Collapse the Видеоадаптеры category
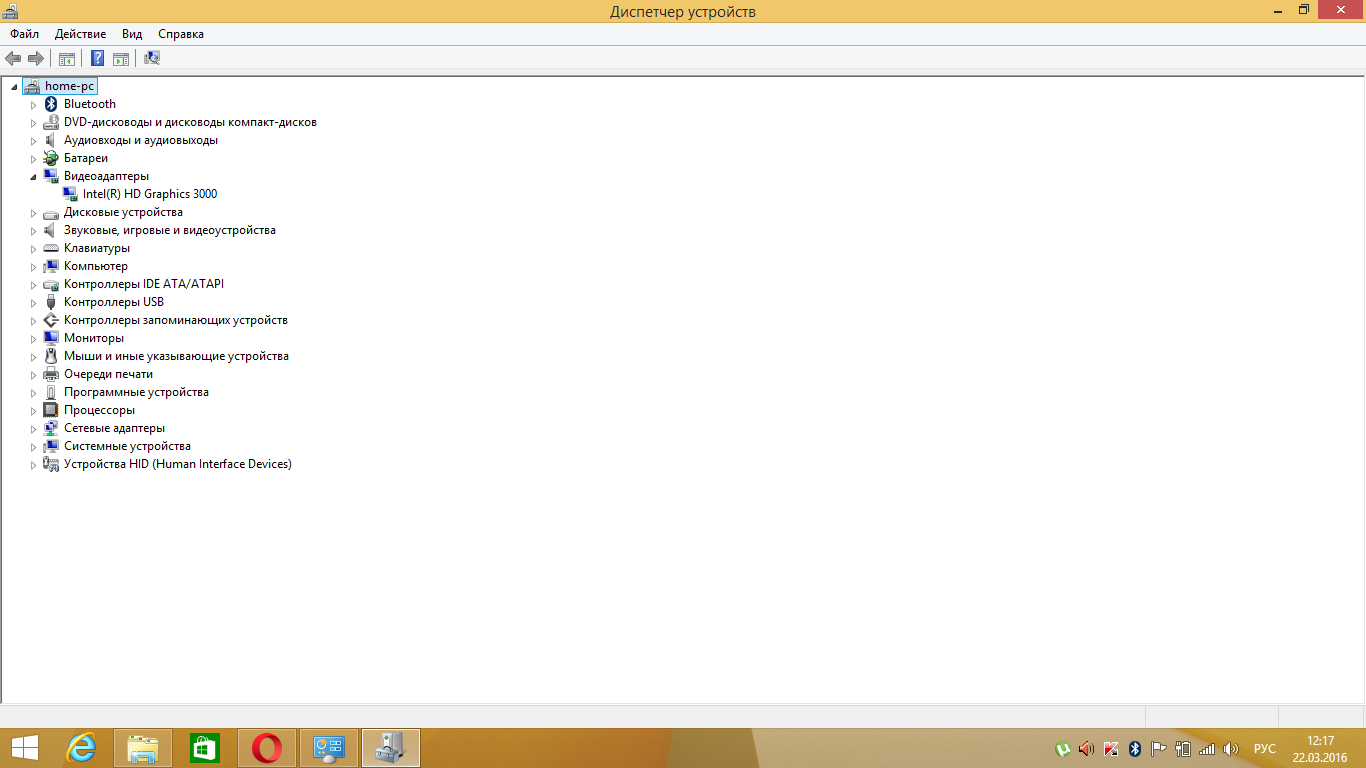 point(33,177)
